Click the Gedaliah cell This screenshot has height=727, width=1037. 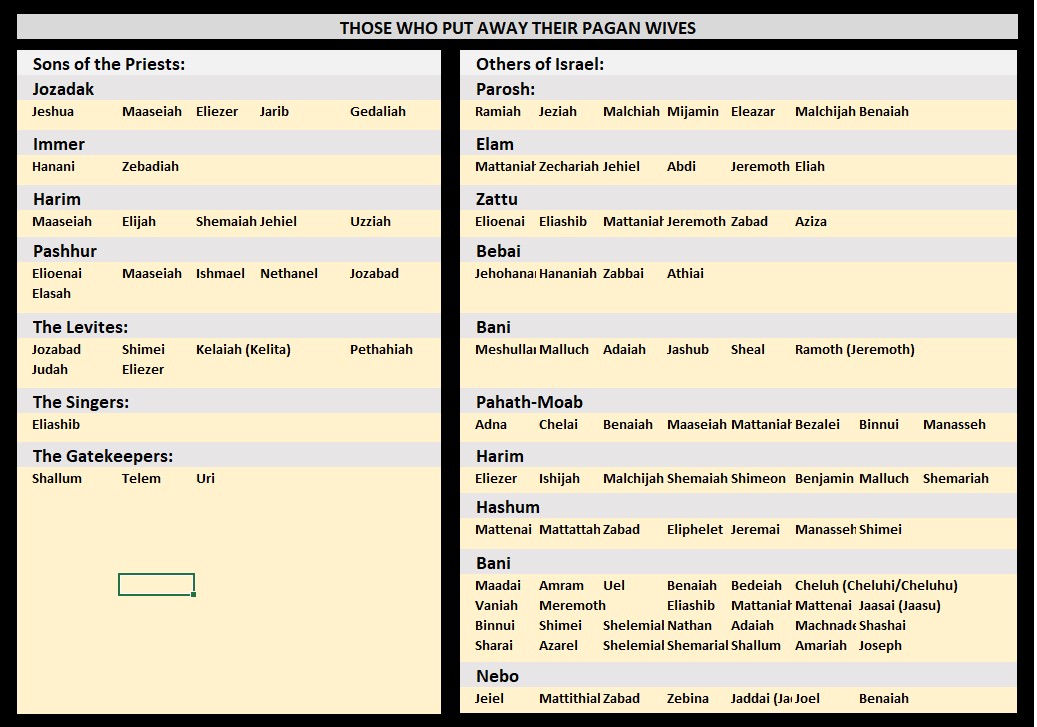pyautogui.click(x=378, y=112)
